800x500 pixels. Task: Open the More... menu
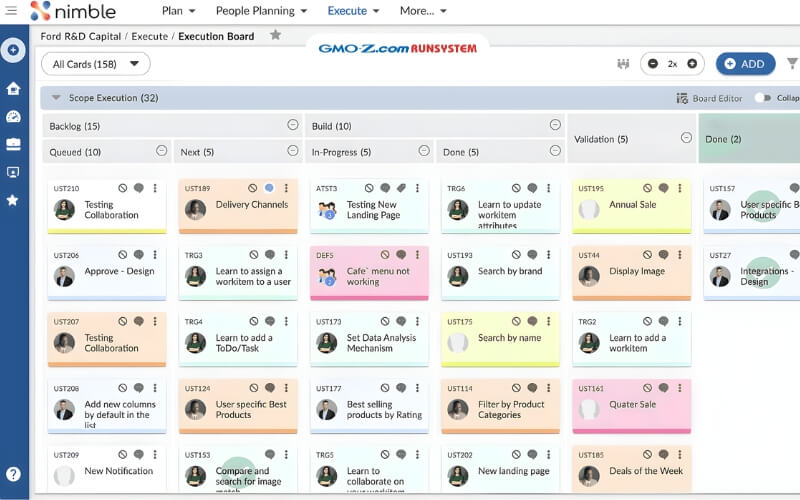pos(423,11)
